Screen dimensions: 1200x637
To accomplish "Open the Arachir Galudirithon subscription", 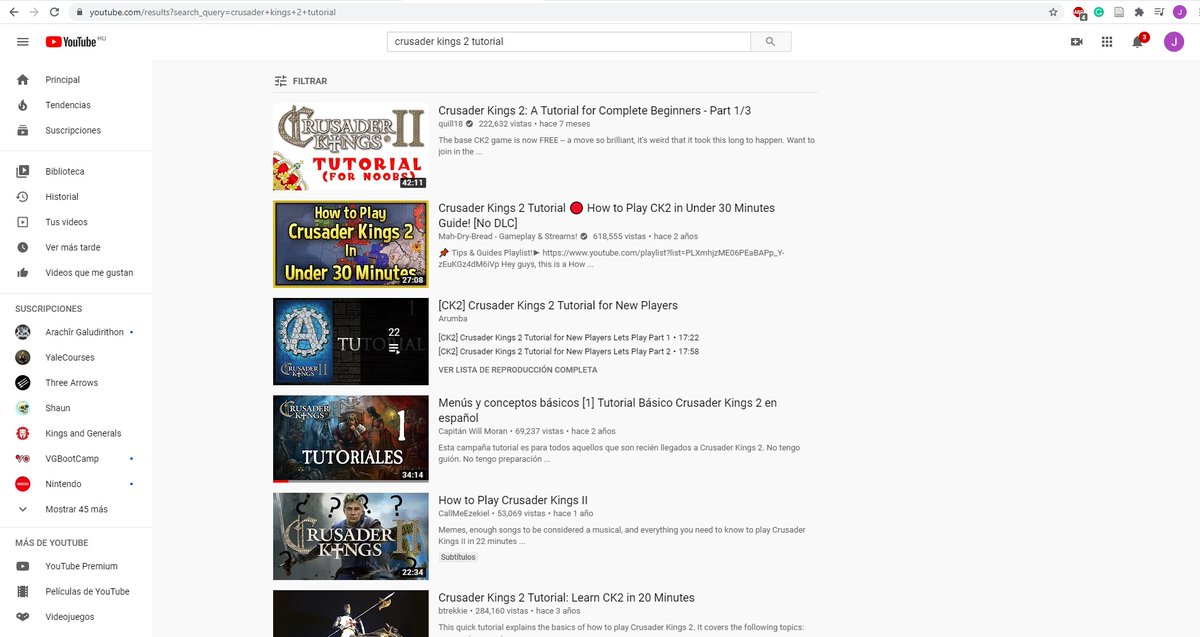I will (x=75, y=332).
